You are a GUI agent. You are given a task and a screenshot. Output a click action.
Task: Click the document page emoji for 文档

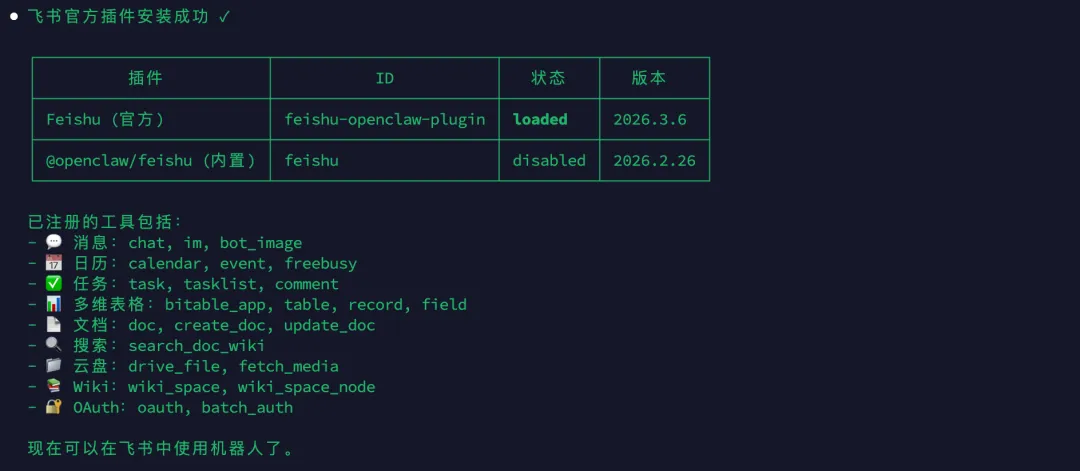(54, 325)
